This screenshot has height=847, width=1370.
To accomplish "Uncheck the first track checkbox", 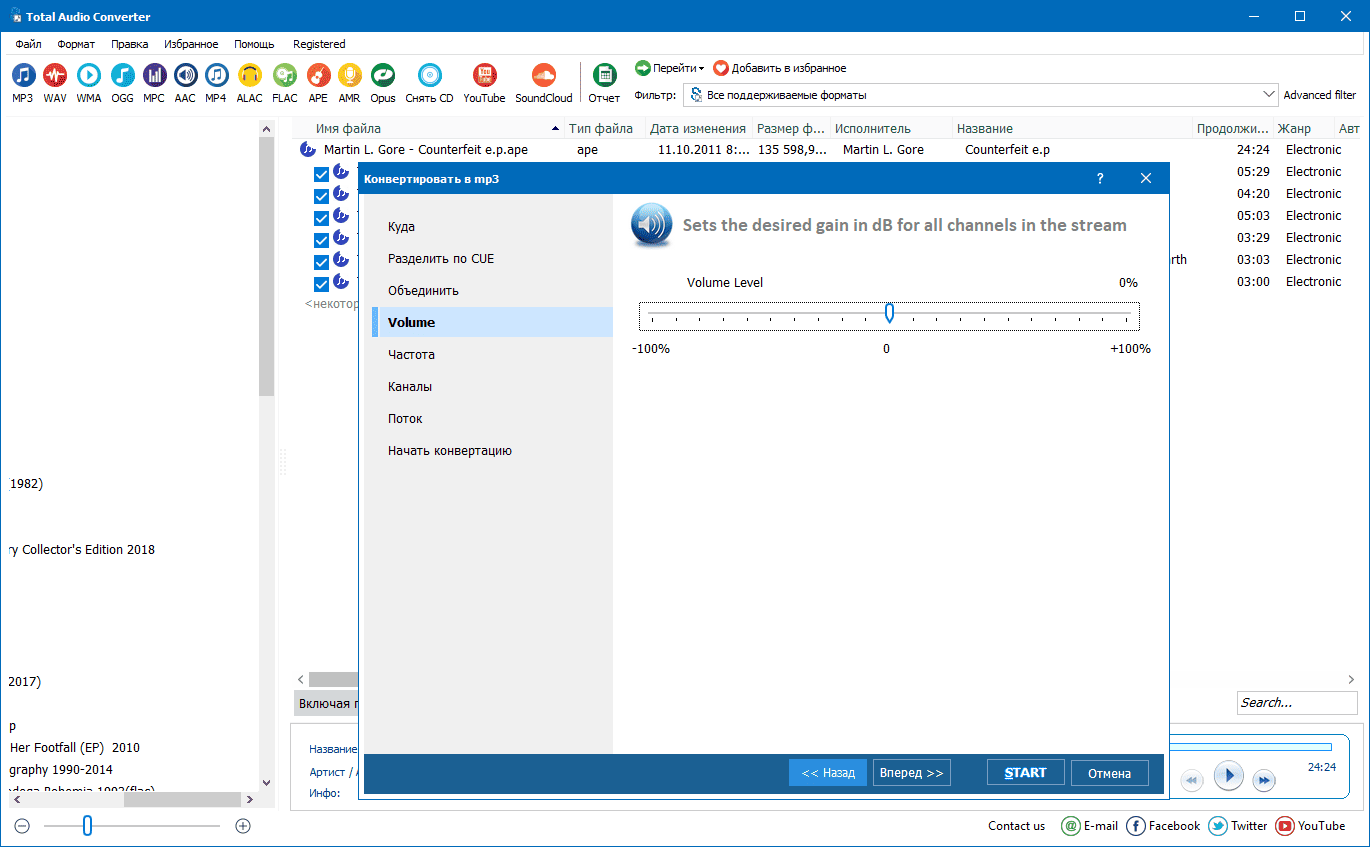I will (321, 174).
